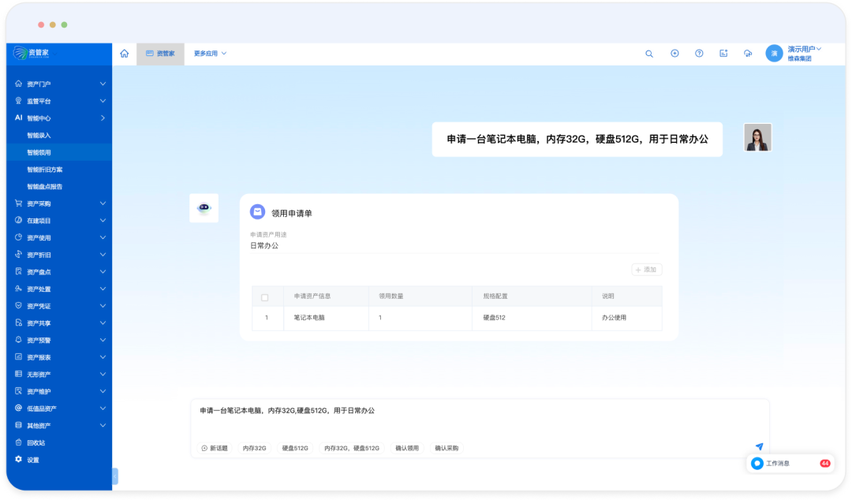This screenshot has height=500, width=852.
Task: Expand 在建项目 chevron
Action: (x=103, y=220)
